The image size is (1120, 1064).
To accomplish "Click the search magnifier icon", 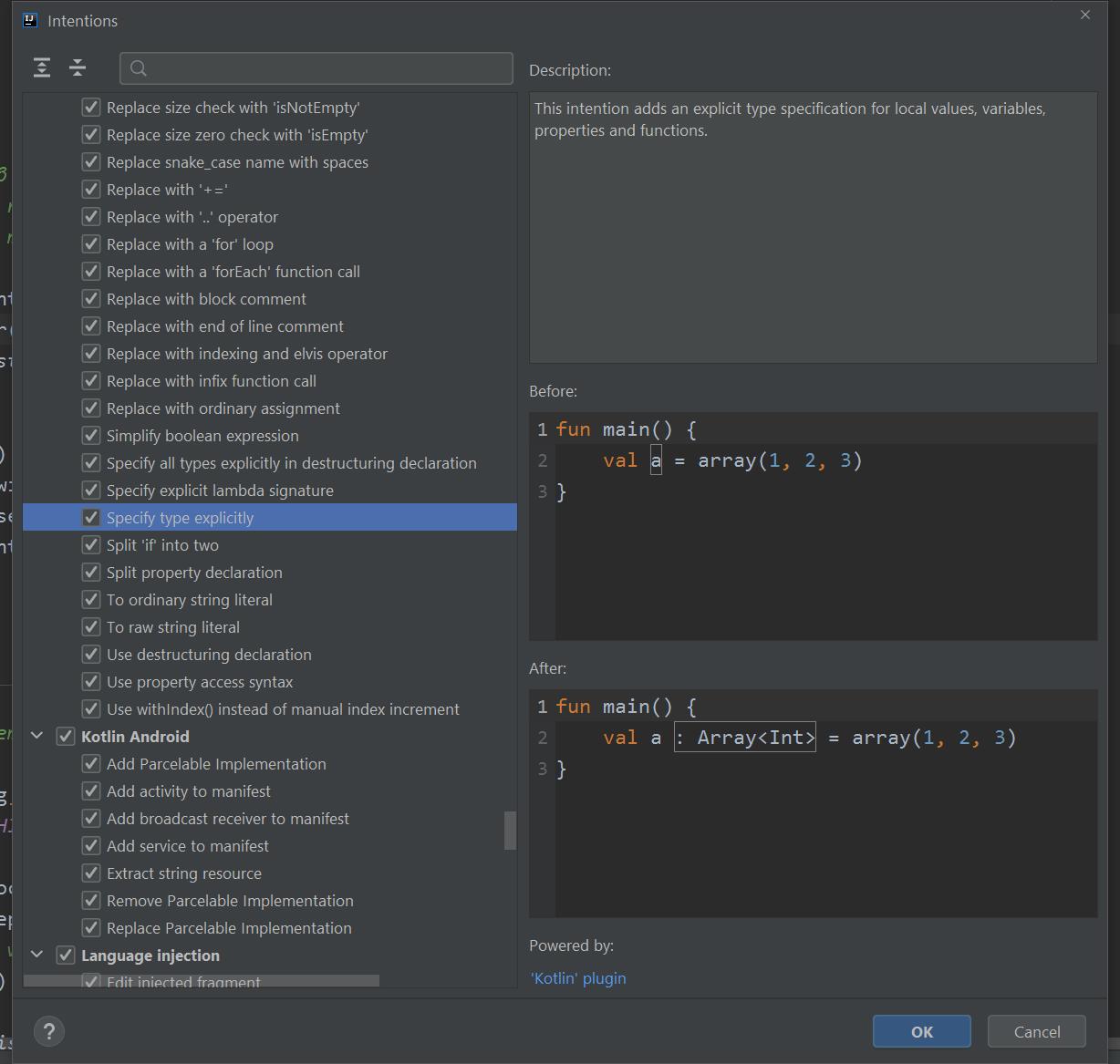I will click(139, 68).
